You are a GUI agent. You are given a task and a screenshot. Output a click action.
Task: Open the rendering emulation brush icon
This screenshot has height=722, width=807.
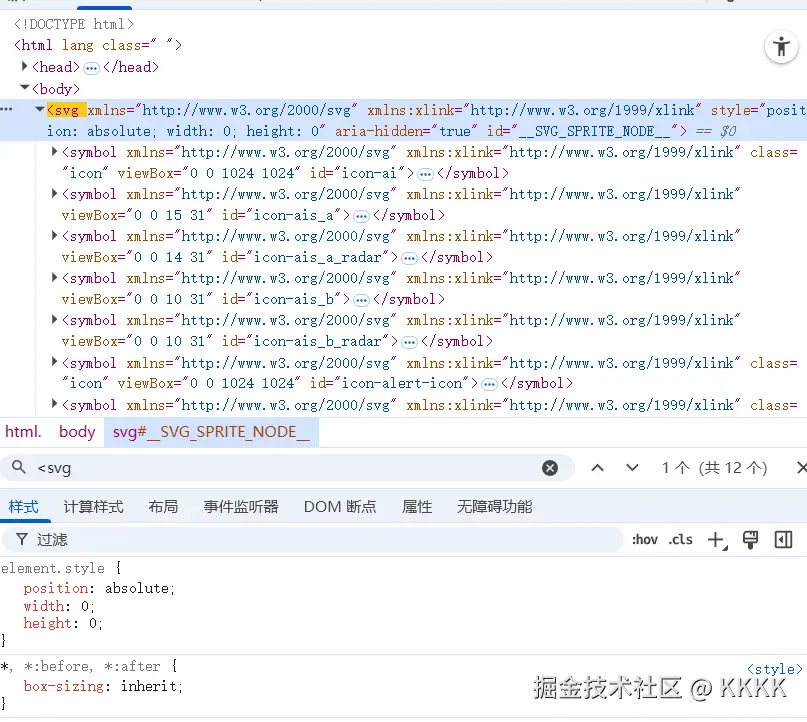pyautogui.click(x=750, y=540)
